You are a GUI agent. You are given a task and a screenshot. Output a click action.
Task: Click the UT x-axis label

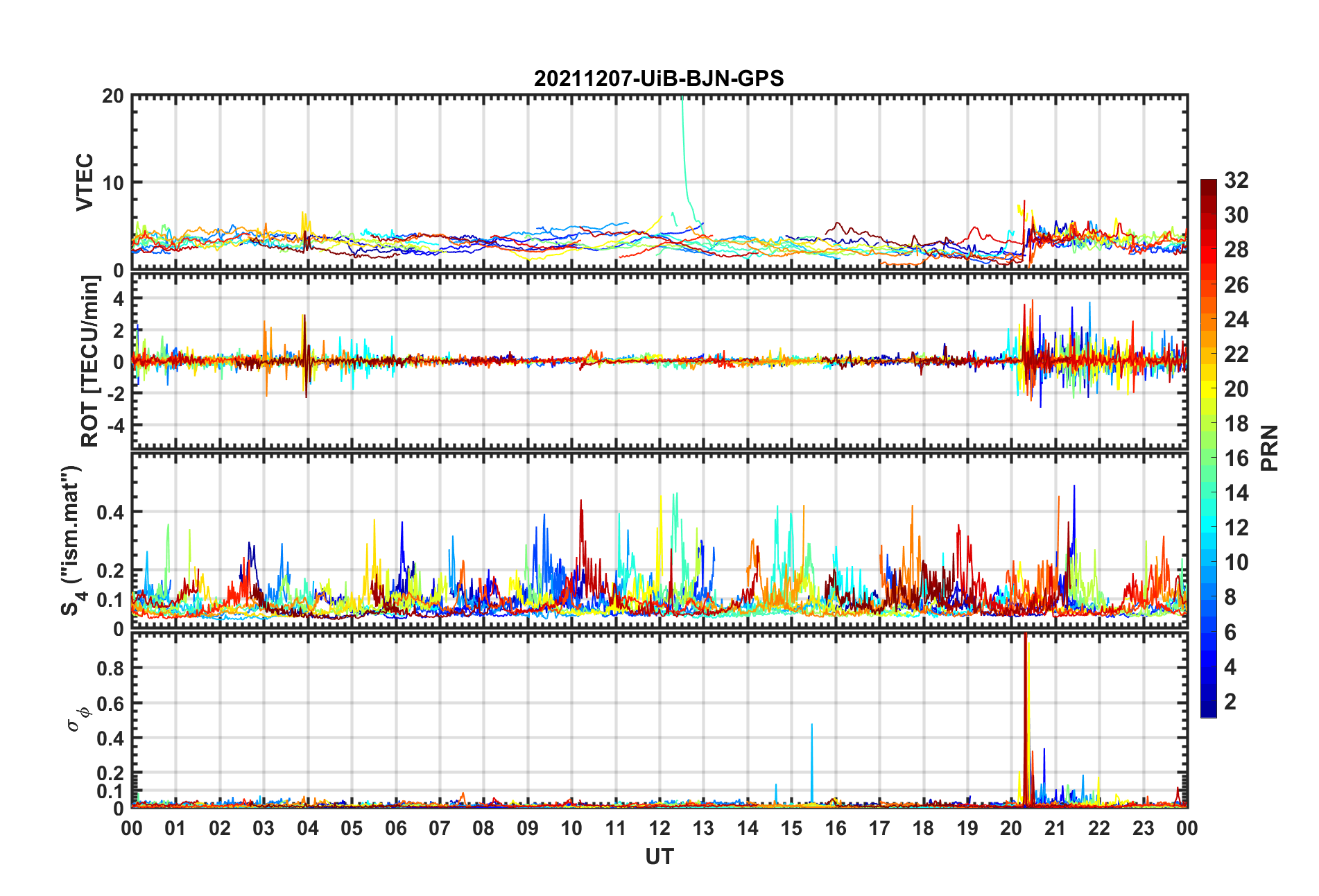659,857
